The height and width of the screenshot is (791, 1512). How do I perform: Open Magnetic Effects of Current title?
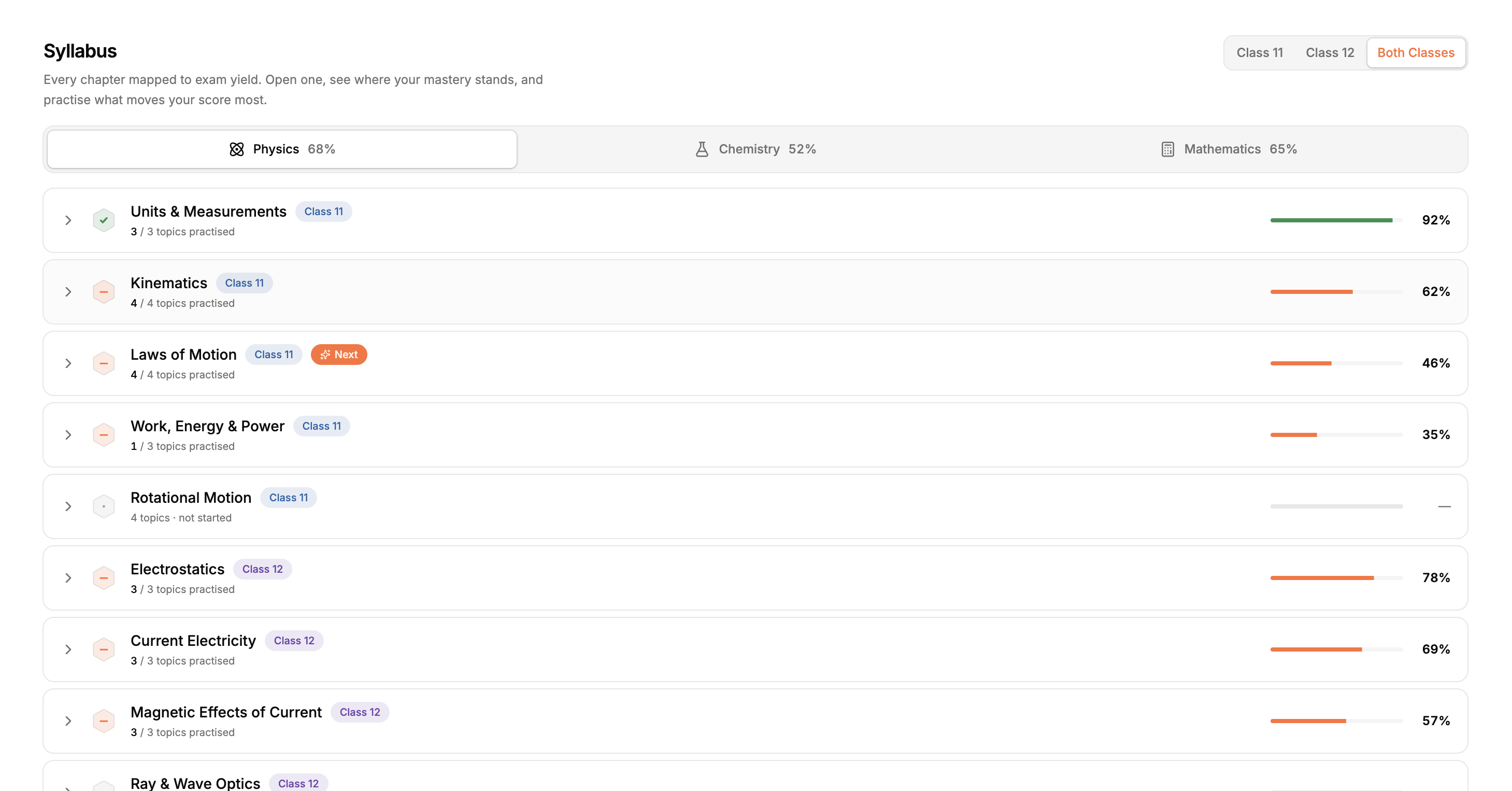(226, 712)
